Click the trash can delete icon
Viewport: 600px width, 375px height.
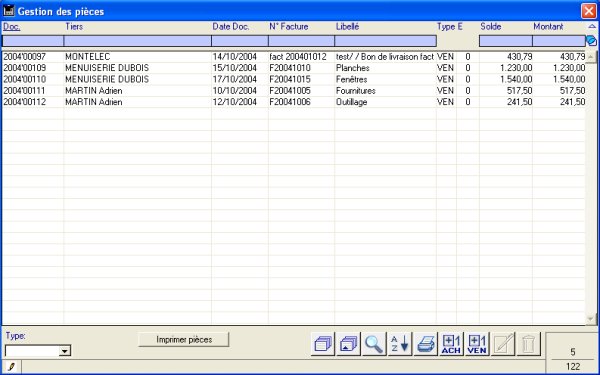click(528, 344)
